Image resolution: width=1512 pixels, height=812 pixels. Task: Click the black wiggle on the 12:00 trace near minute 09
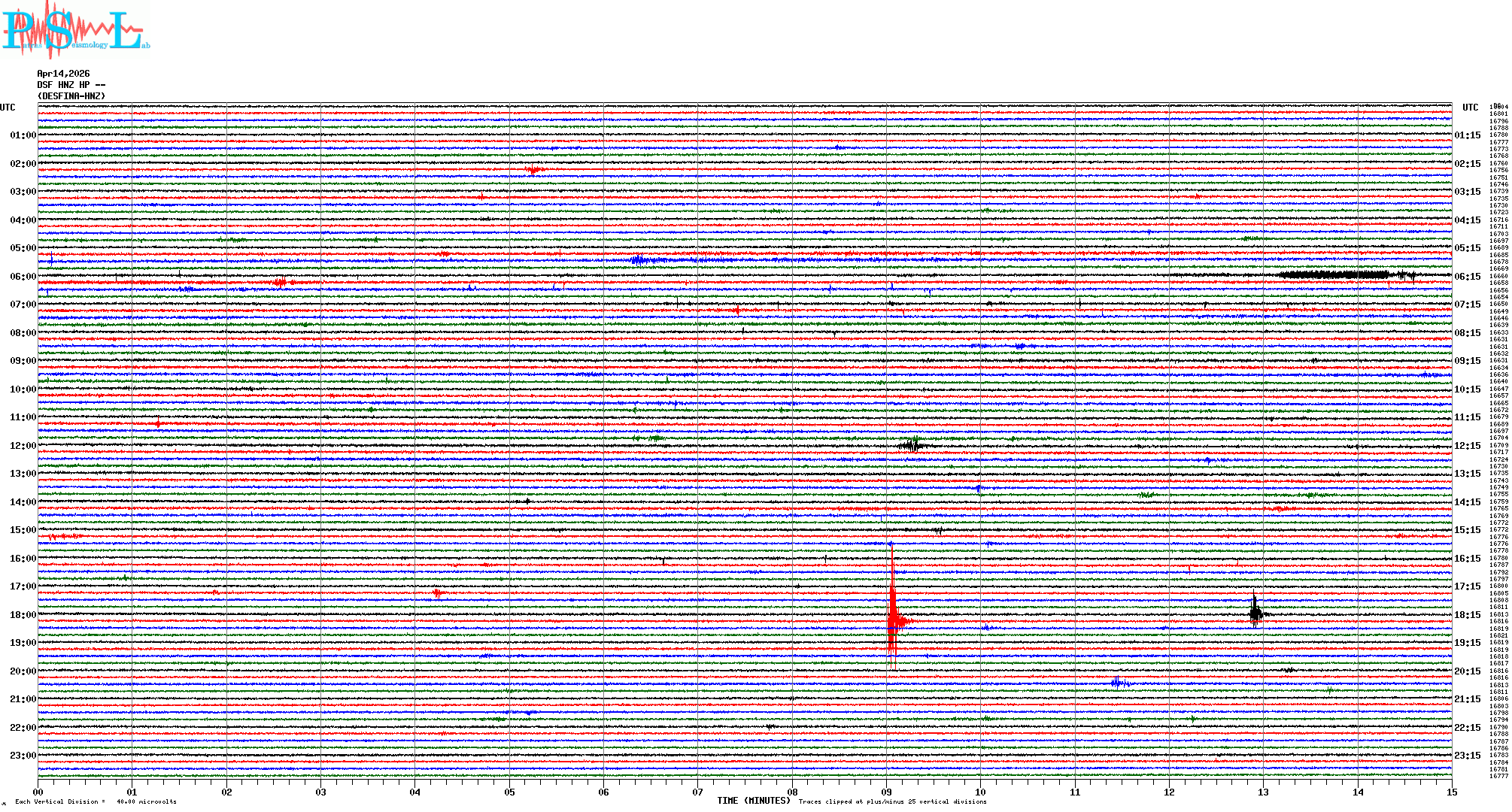point(911,445)
